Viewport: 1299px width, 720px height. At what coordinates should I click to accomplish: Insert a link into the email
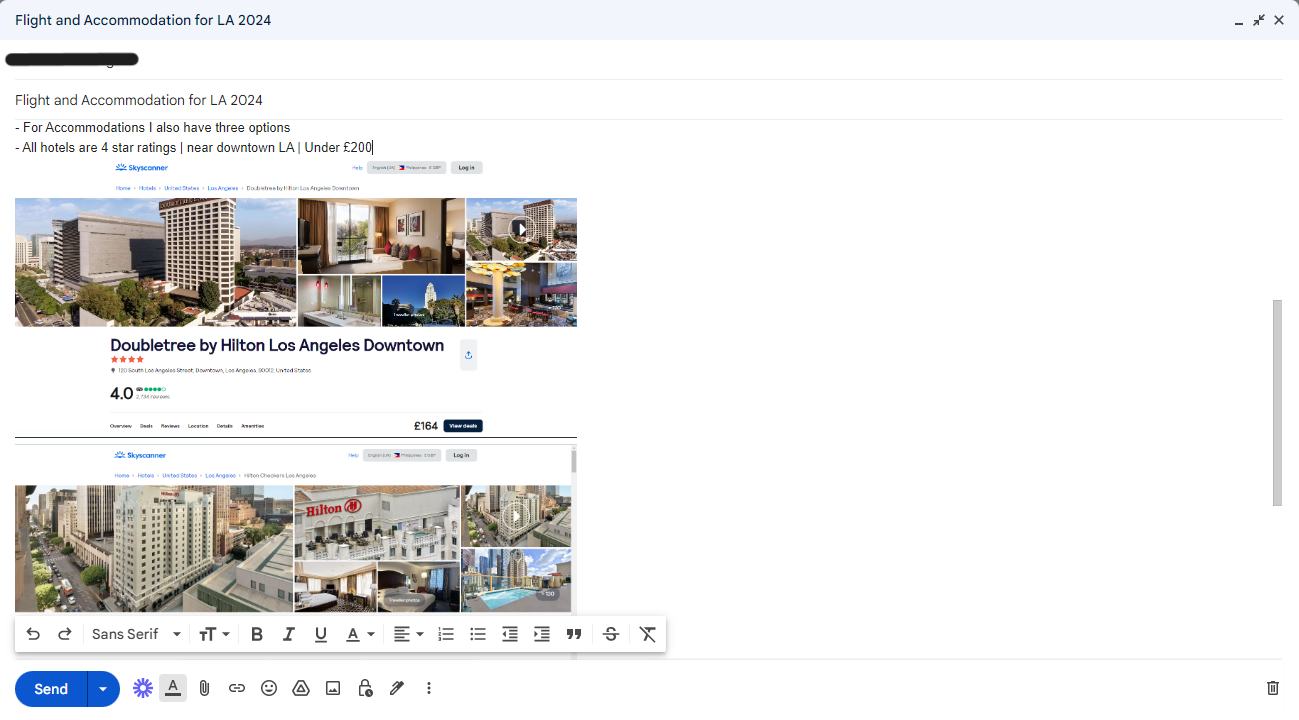coord(237,688)
